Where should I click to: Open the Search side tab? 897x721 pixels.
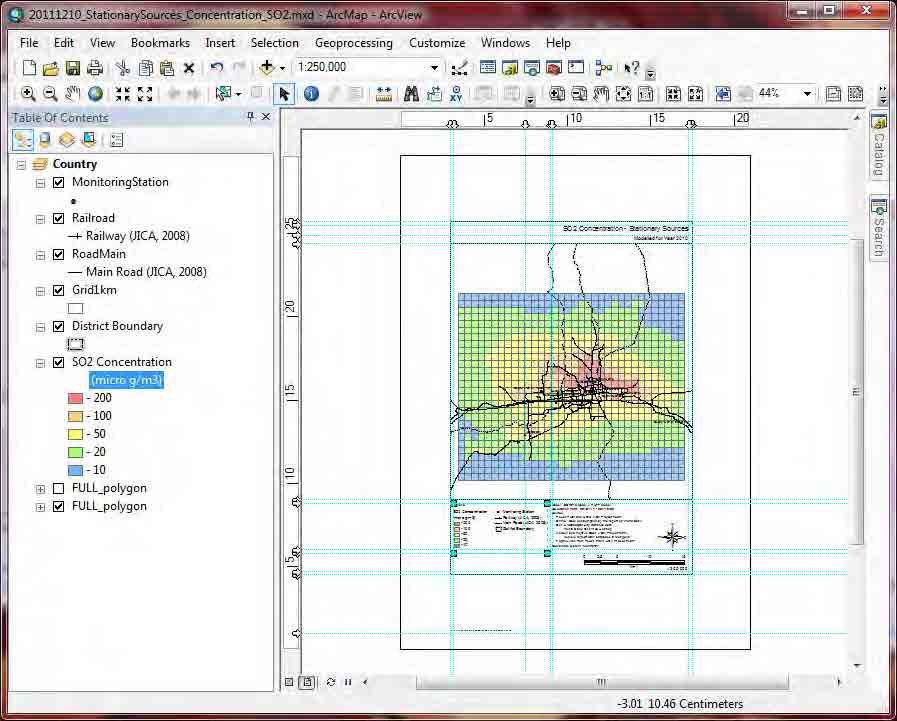coord(878,227)
